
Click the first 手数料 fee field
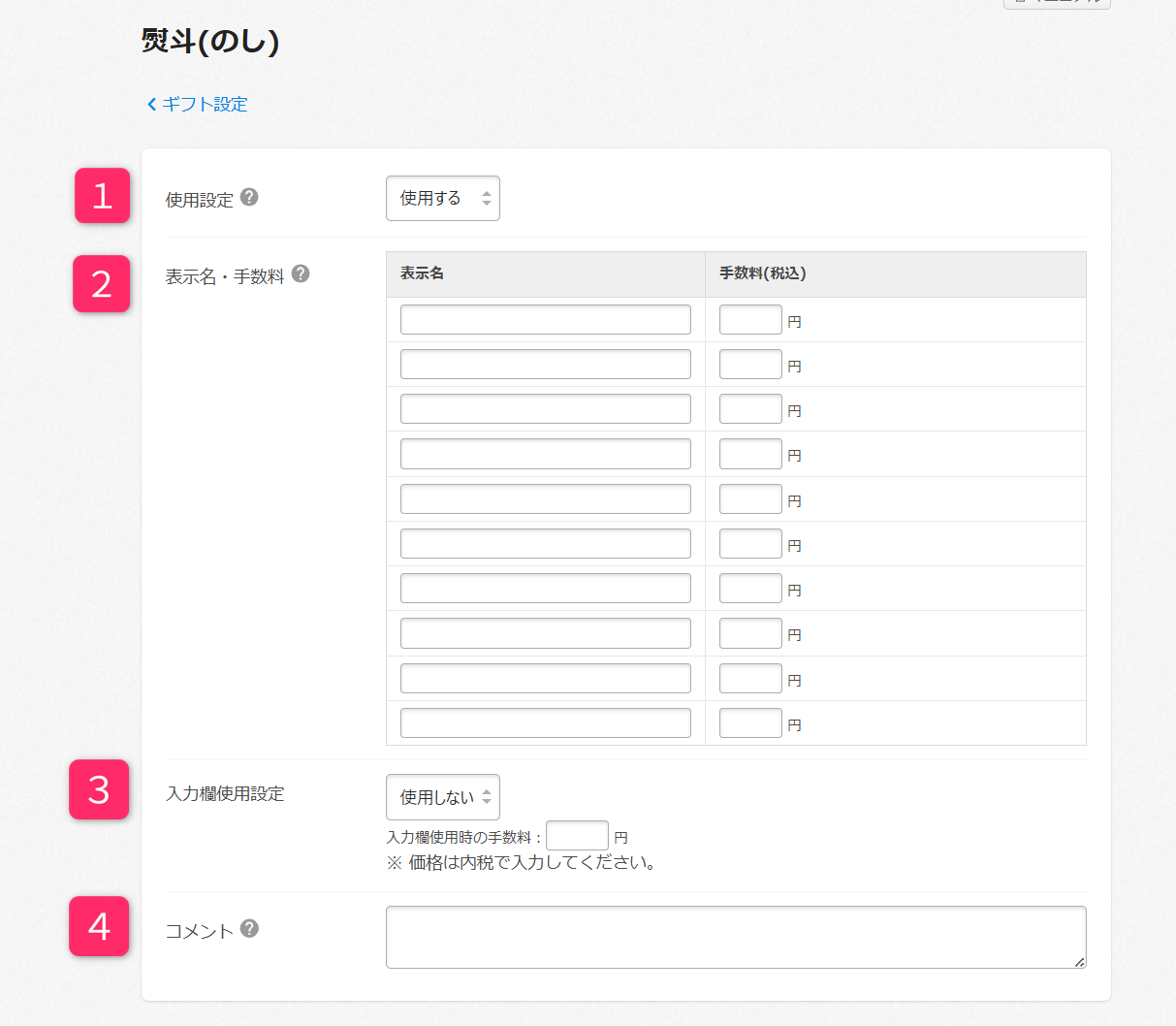coord(749,320)
